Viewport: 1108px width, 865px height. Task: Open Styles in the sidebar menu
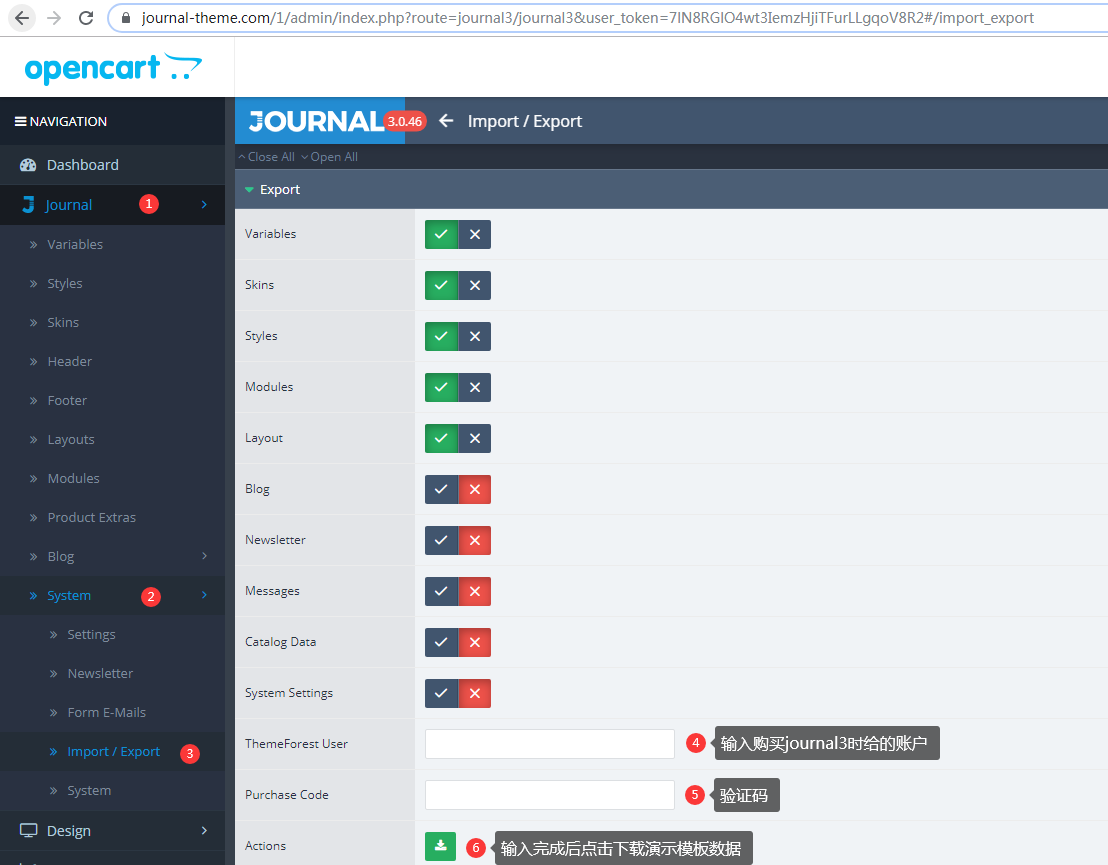click(65, 283)
